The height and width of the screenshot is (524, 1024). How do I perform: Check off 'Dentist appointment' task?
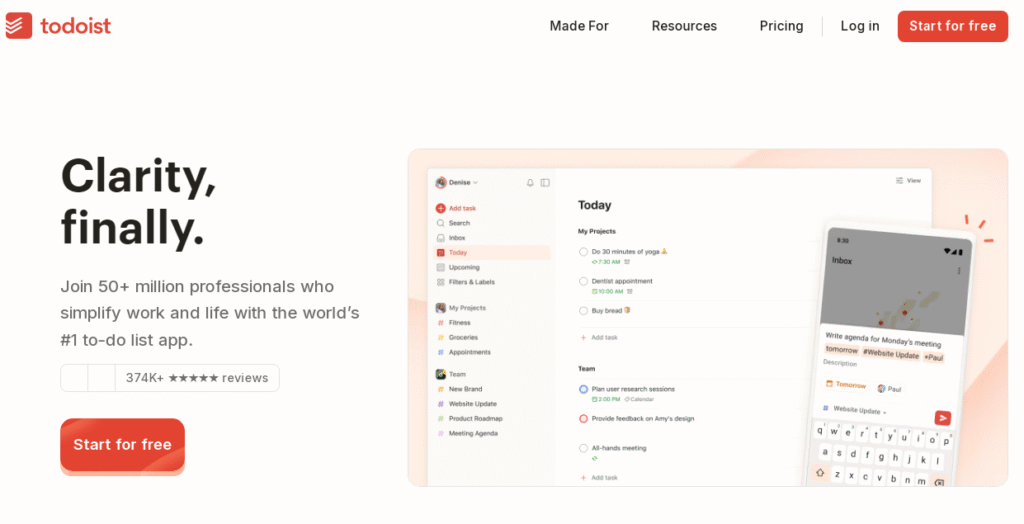click(x=583, y=282)
